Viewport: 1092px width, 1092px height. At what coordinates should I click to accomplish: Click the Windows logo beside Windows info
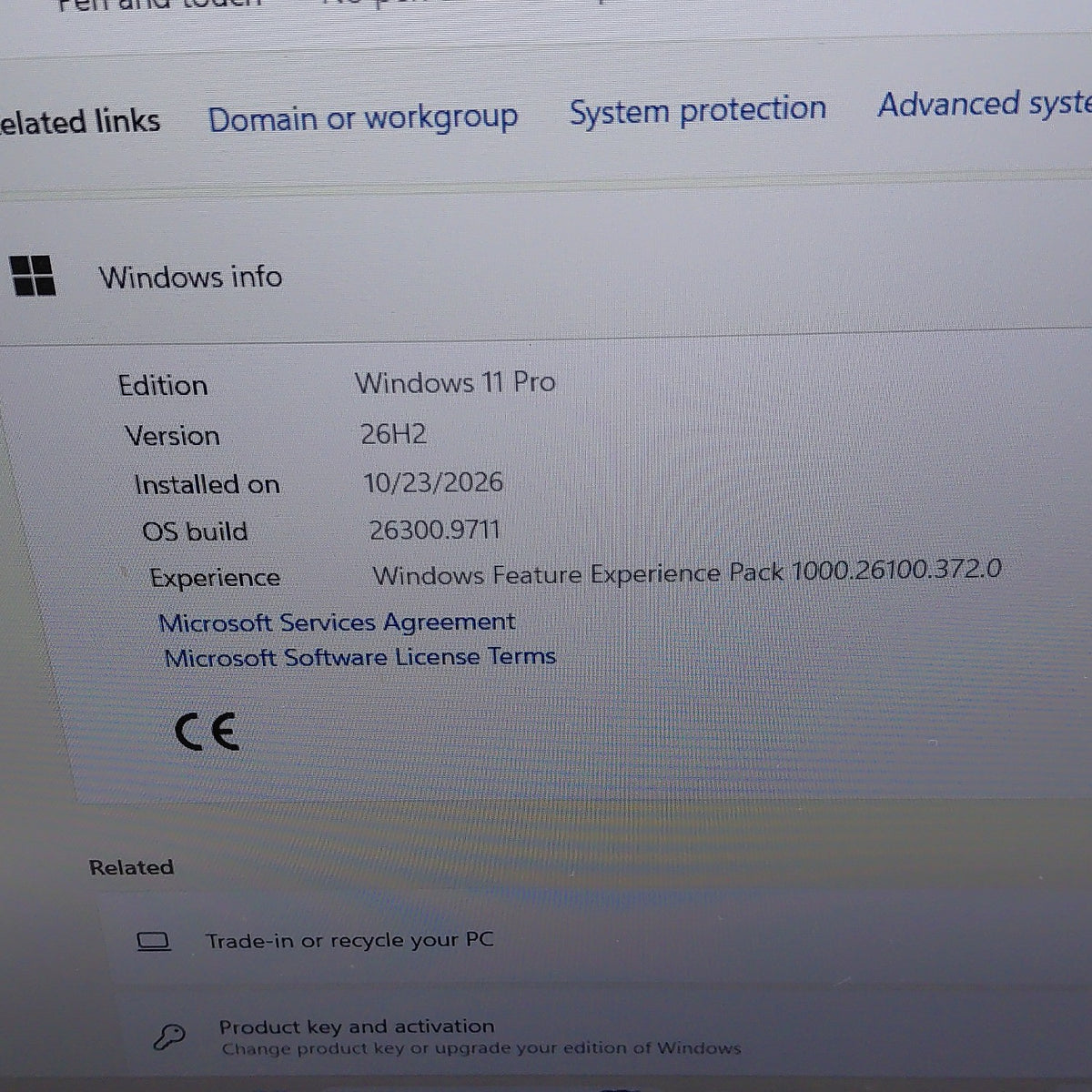click(34, 276)
